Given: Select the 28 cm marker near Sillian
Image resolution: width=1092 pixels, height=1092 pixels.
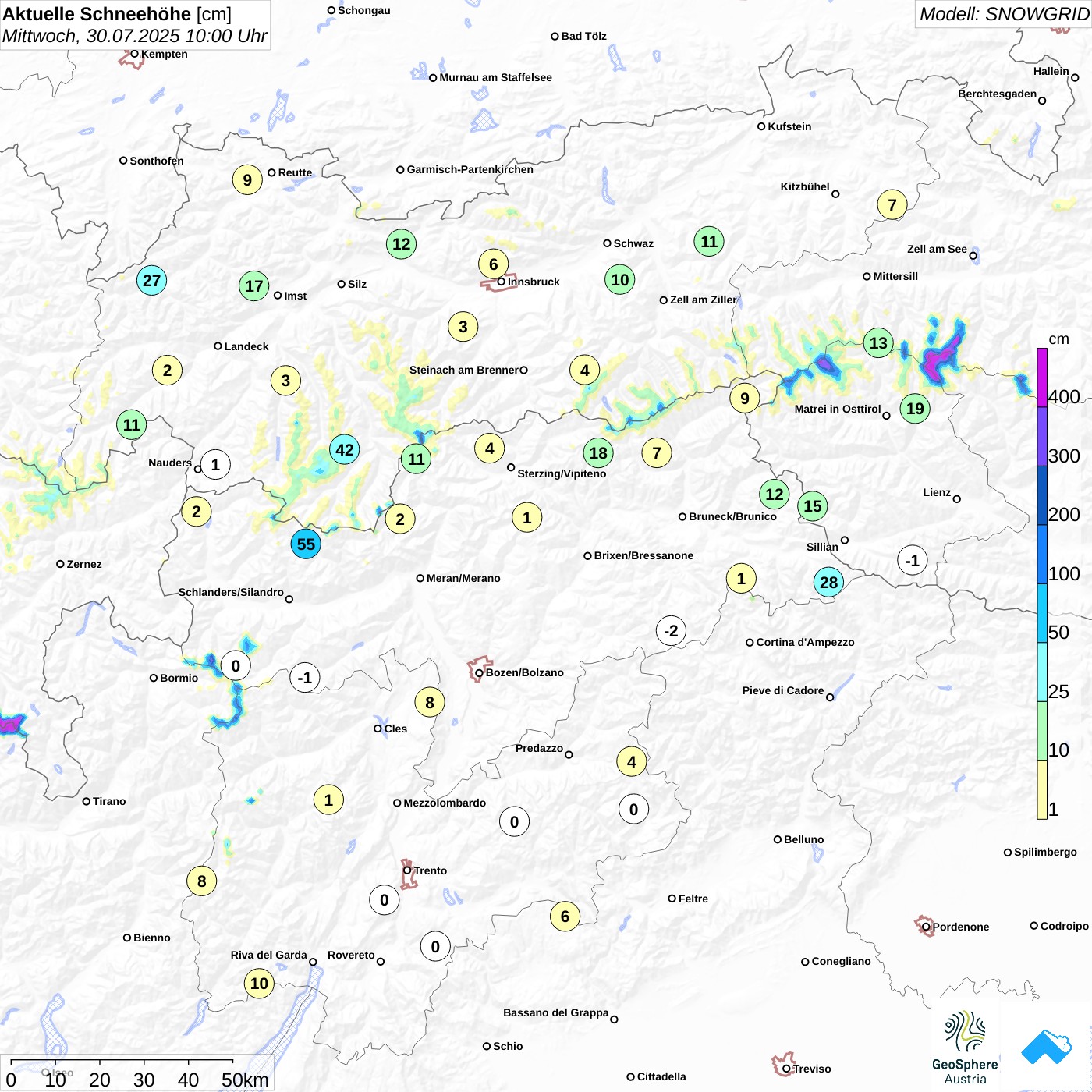Looking at the screenshot, I should [x=828, y=582].
